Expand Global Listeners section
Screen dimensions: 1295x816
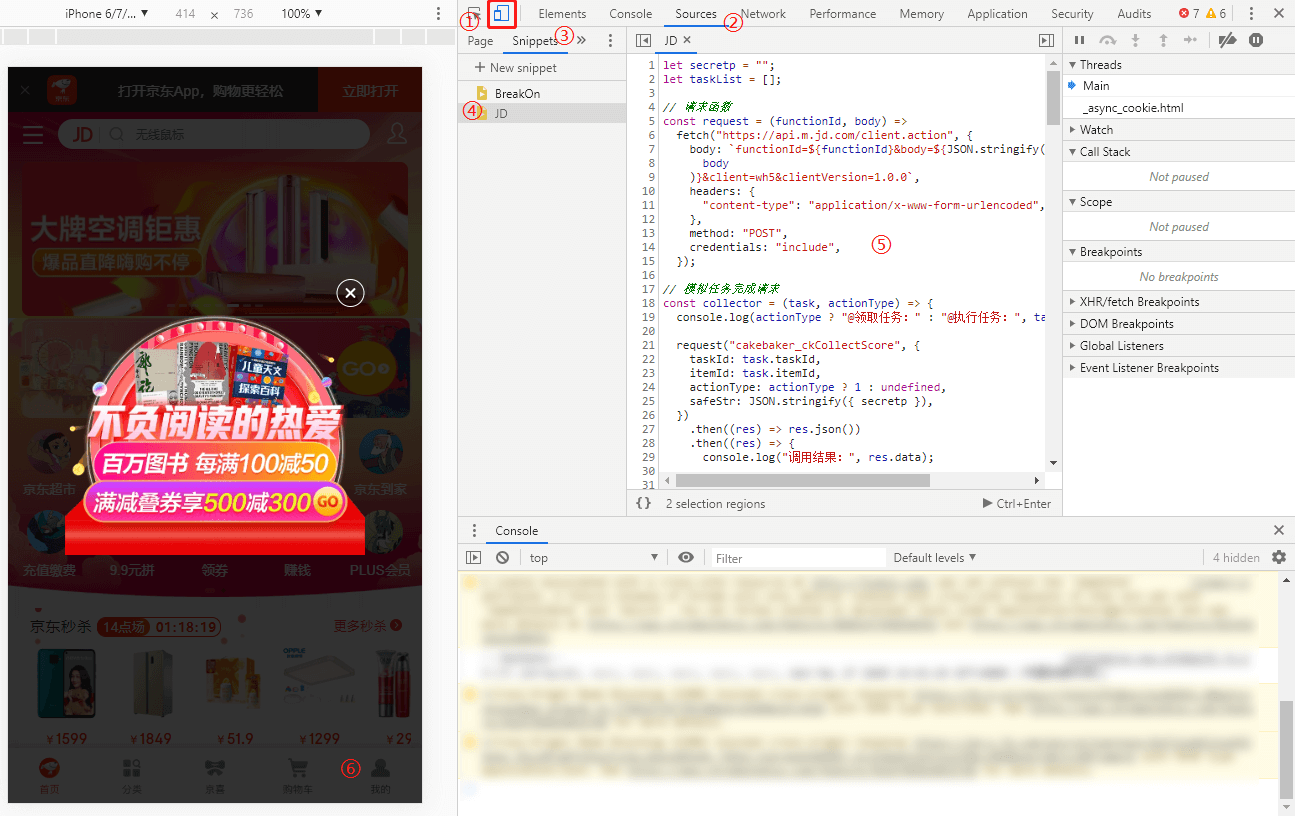1179,346
